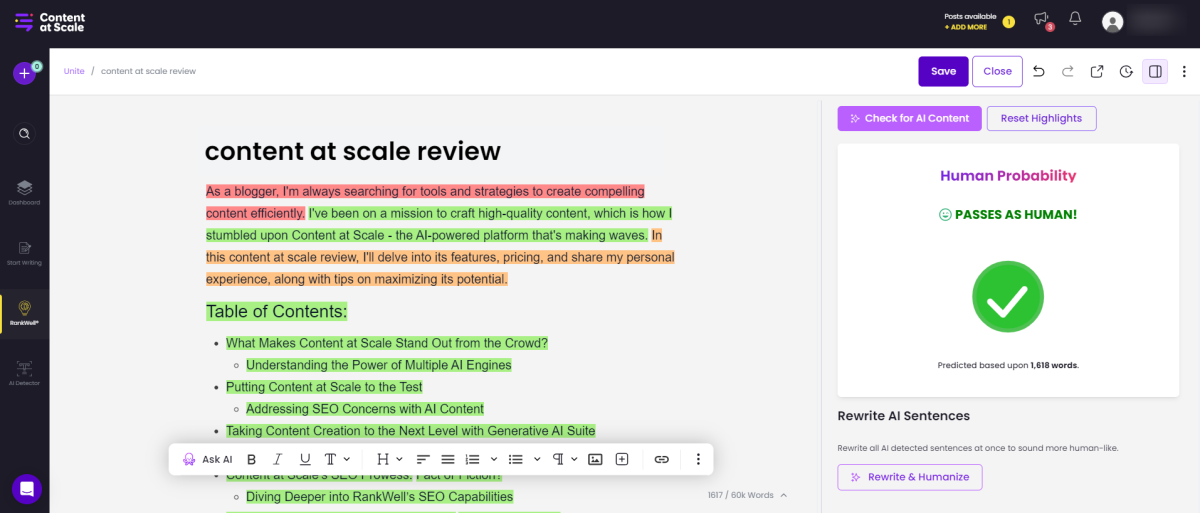Open the chat support bubble
Screen dimensions: 1200x513
pyautogui.click(x=27, y=489)
